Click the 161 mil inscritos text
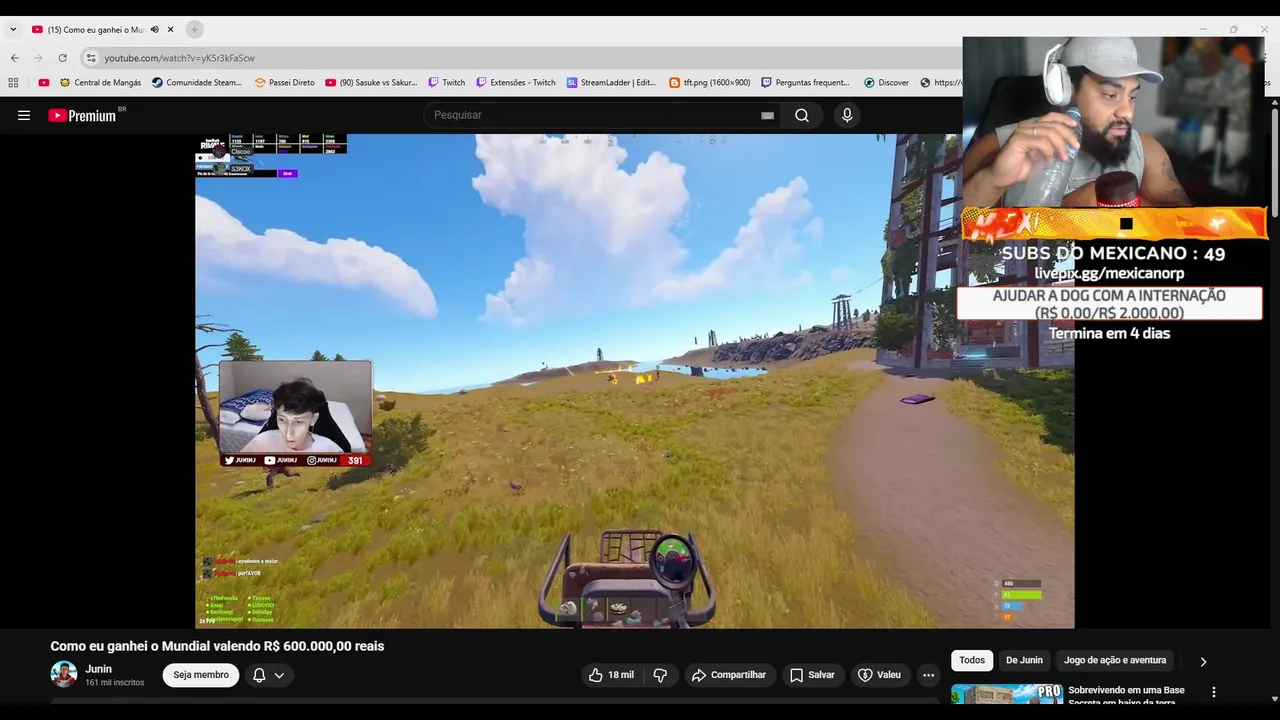 click(x=114, y=683)
